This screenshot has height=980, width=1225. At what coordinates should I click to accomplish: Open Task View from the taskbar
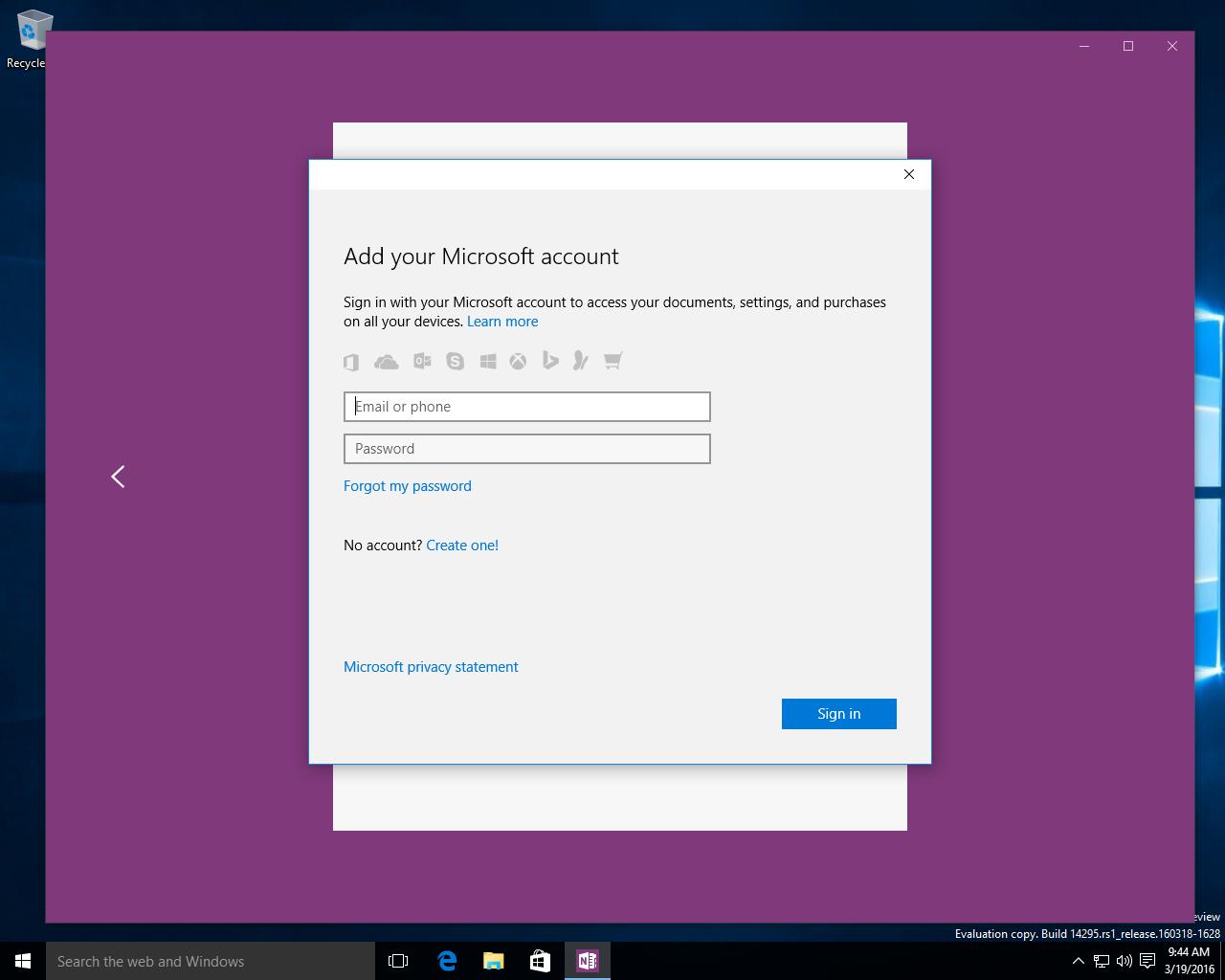[398, 961]
